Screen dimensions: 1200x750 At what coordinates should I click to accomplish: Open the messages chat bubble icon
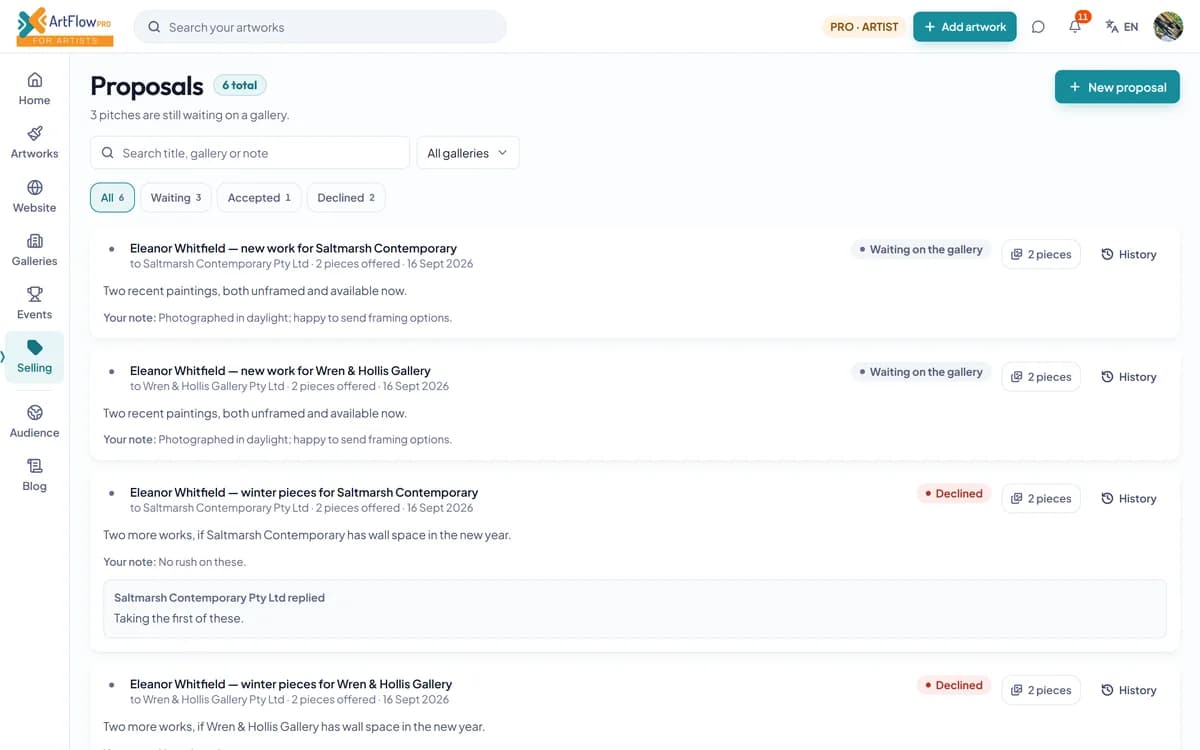point(1038,27)
